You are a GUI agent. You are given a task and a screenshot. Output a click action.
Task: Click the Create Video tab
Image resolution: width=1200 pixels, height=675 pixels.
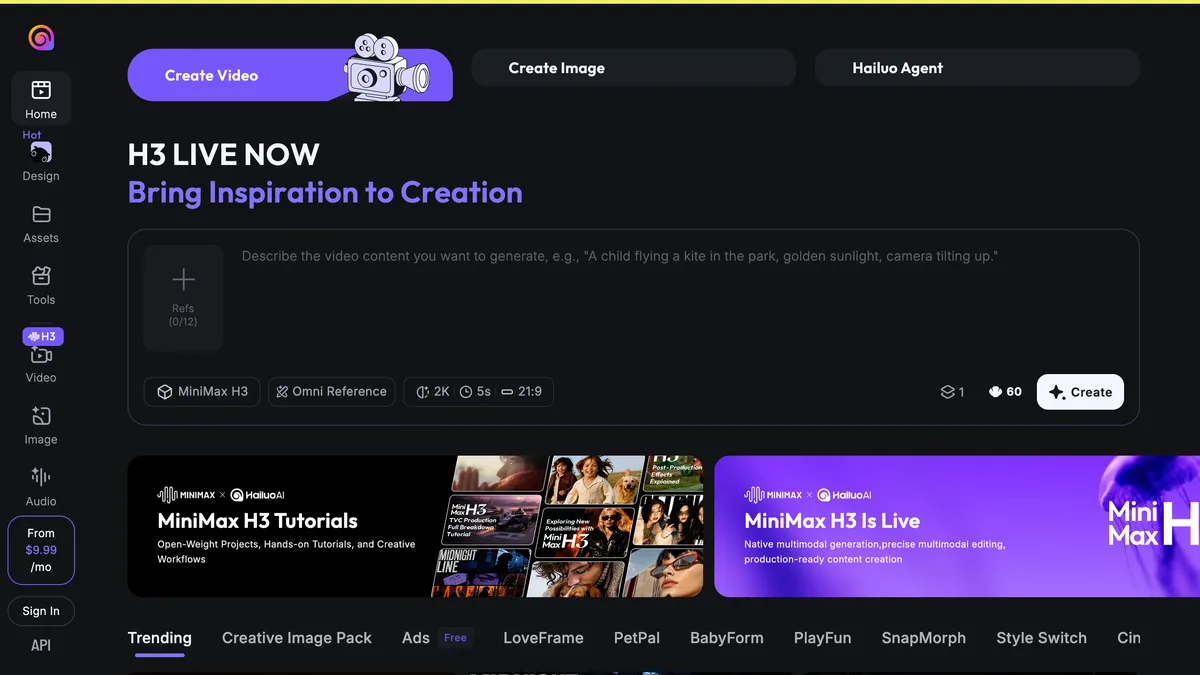point(290,75)
